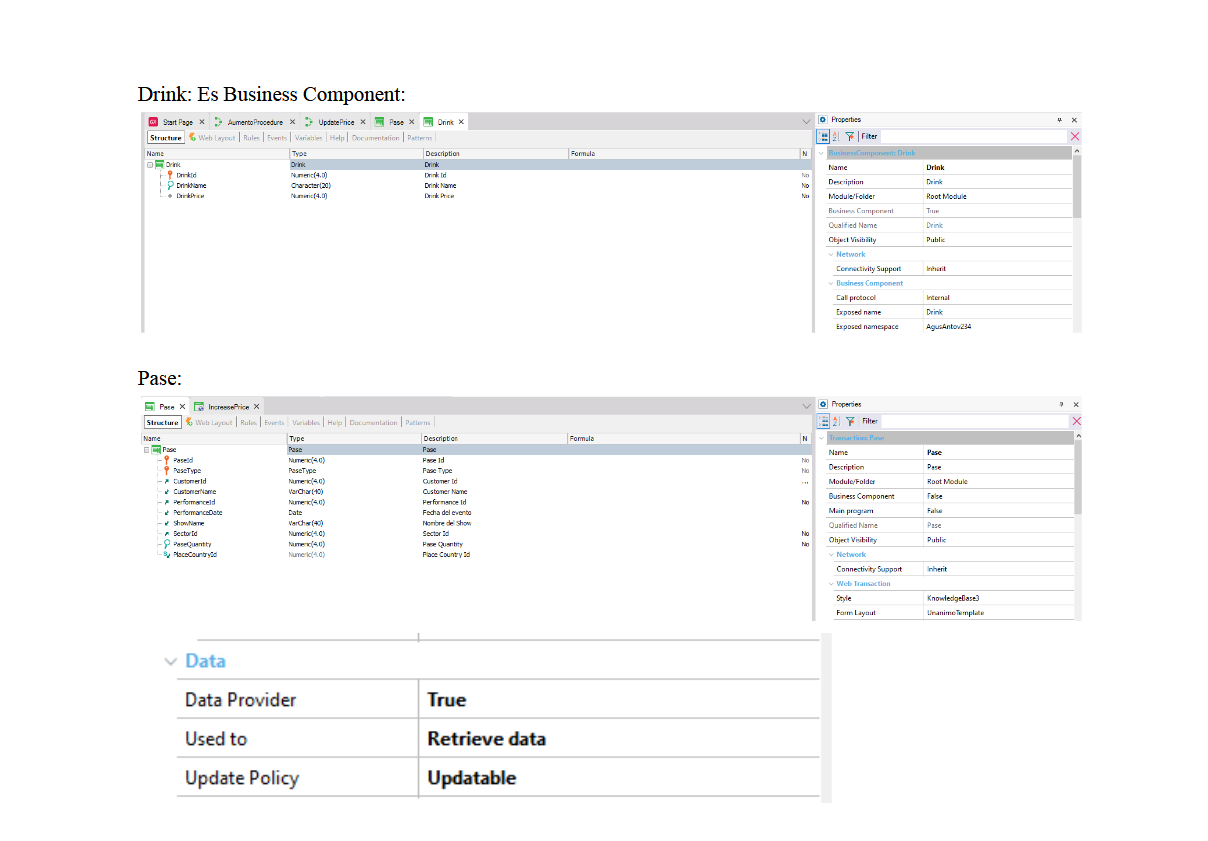Clear the filter with red X in Pase Properties
Image resolution: width=1208 pixels, height=841 pixels.
(x=1076, y=421)
